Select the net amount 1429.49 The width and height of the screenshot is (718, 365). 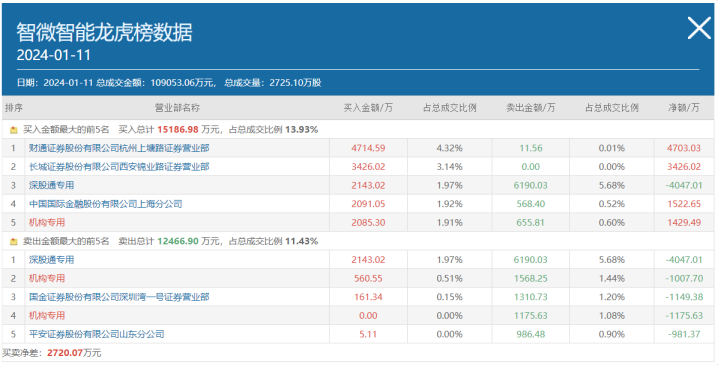pyautogui.click(x=684, y=223)
